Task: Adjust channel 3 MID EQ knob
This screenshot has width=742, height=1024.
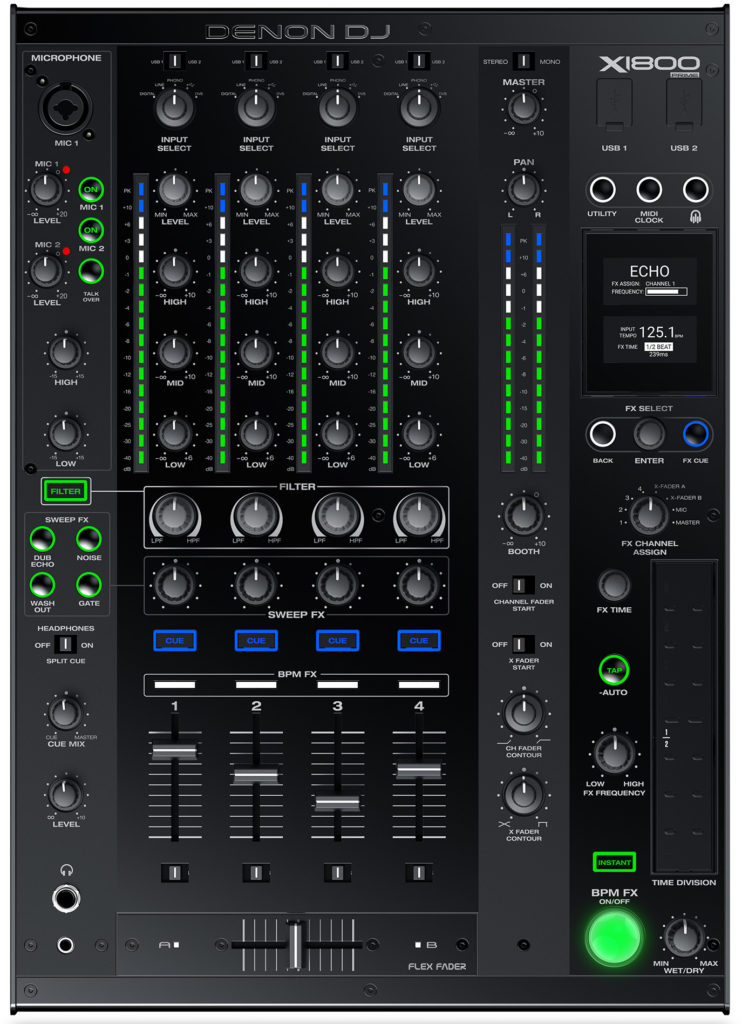Action: [x=338, y=353]
